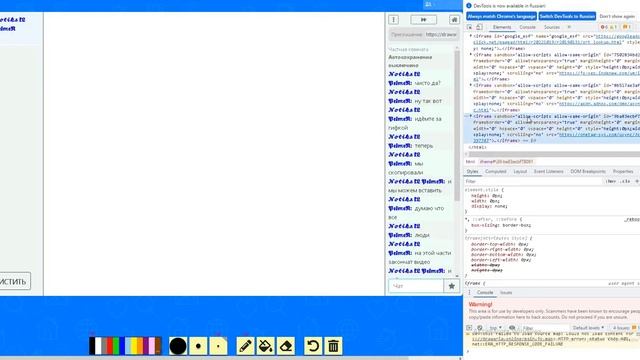Click the console Filter input

point(545,328)
